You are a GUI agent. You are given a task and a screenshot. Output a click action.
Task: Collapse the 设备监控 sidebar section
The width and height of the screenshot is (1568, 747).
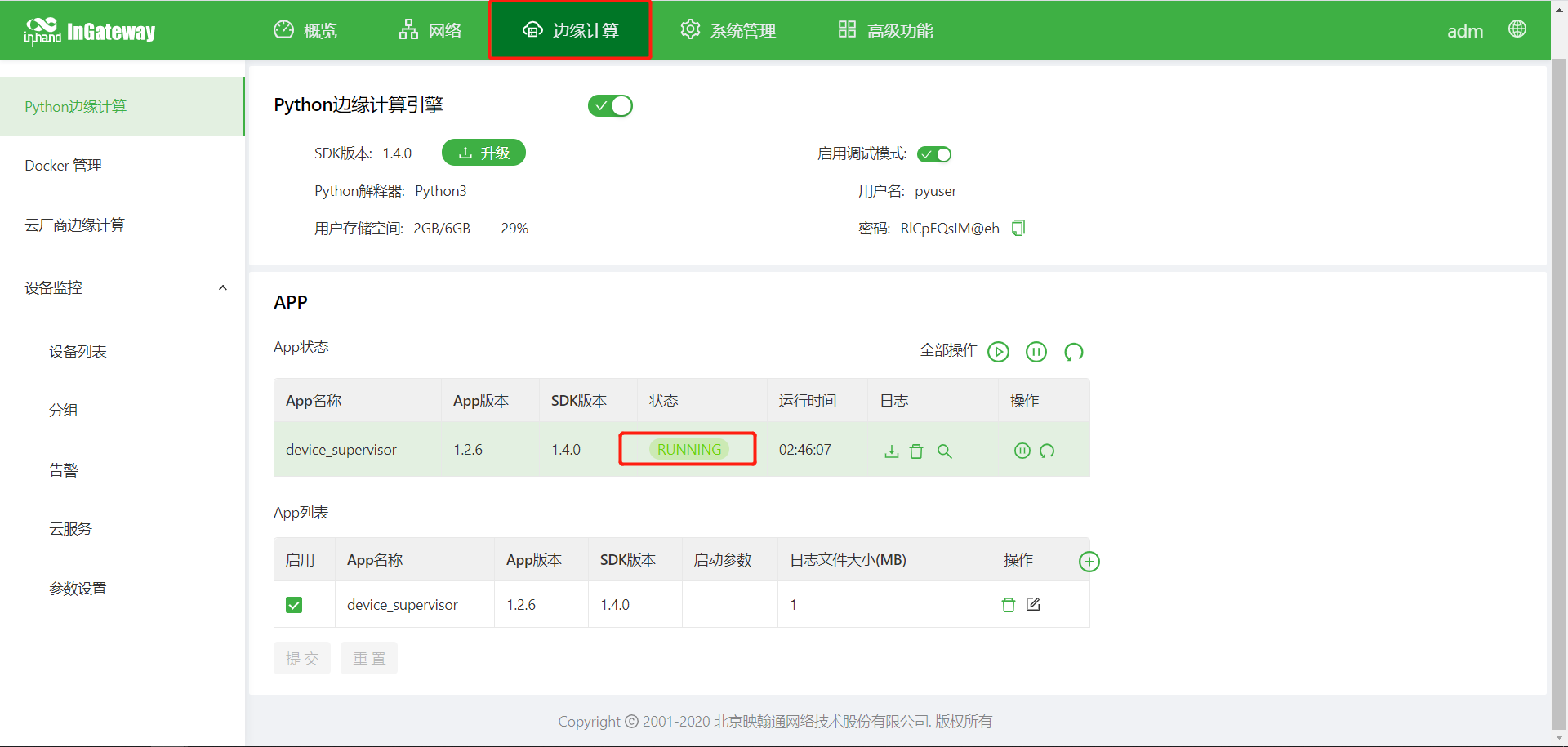pos(222,288)
